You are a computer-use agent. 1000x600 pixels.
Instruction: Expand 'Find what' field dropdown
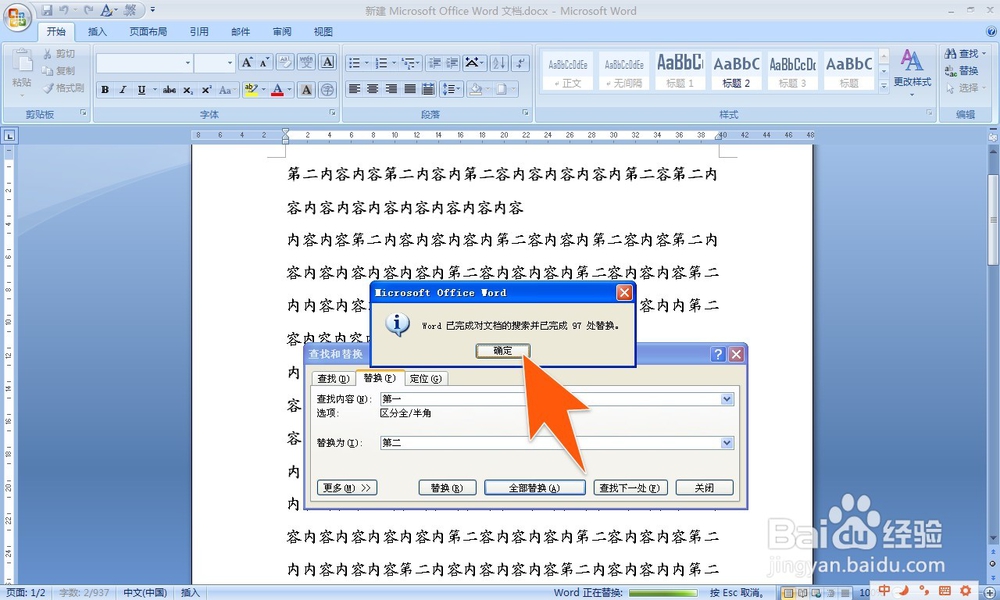click(x=726, y=399)
